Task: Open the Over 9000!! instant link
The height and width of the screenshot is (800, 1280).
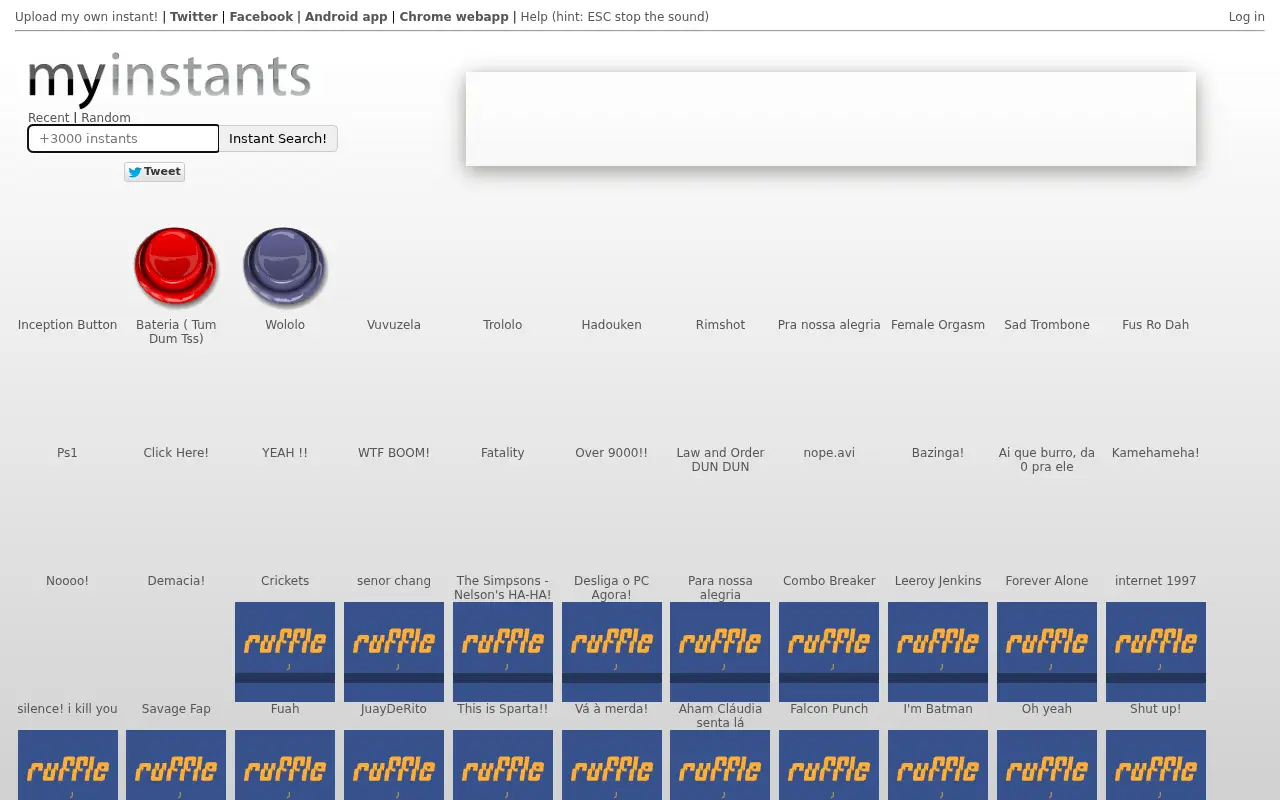Action: point(612,453)
